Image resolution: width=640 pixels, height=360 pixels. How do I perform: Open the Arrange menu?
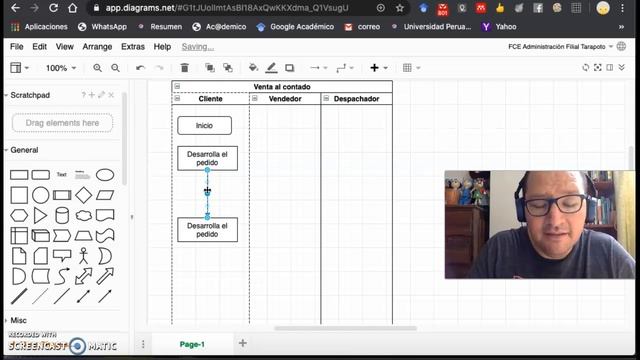click(97, 47)
